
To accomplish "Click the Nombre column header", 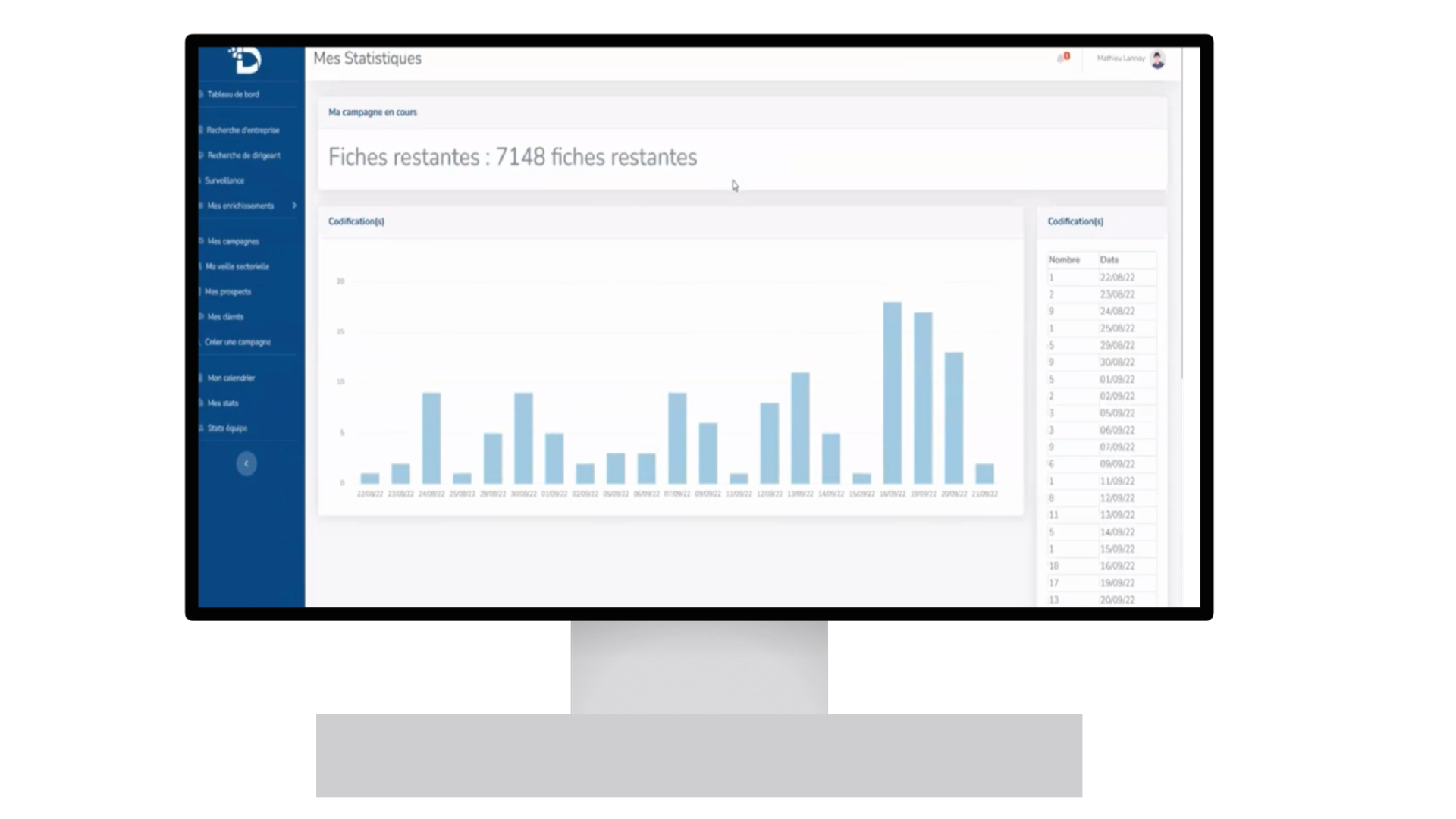I will point(1064,259).
